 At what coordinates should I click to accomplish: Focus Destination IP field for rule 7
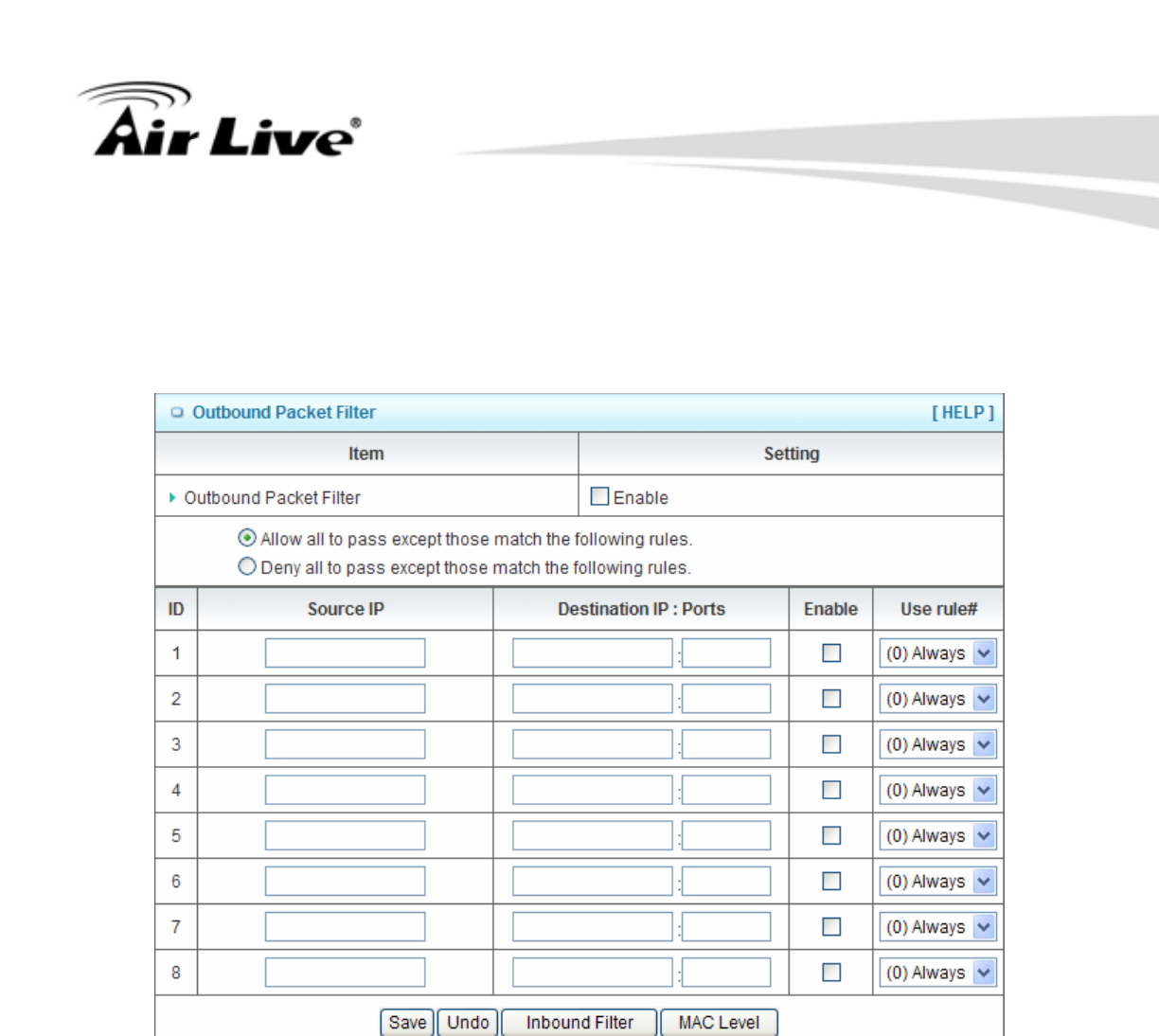593,926
